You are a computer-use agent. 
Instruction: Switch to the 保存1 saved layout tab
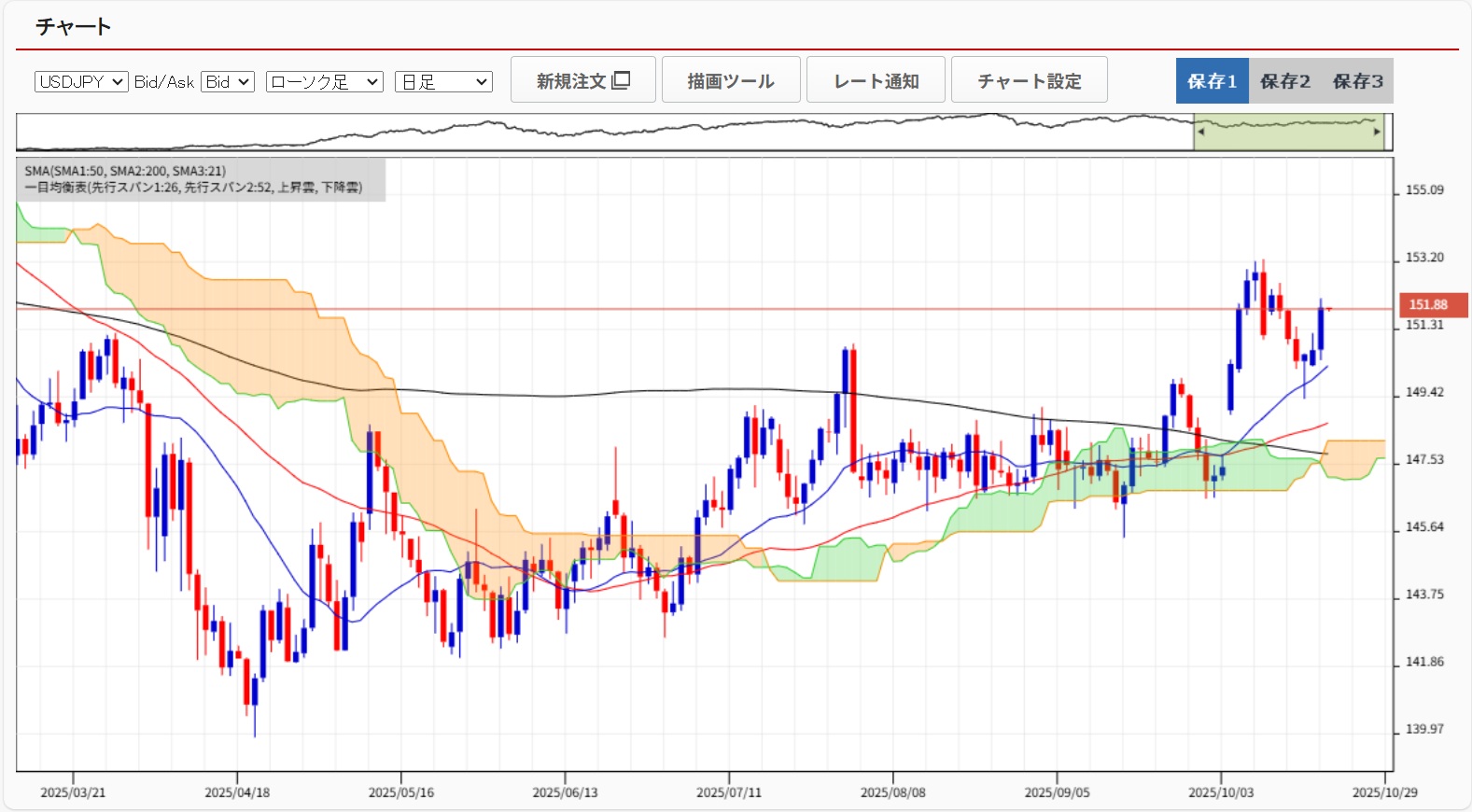tap(1212, 81)
